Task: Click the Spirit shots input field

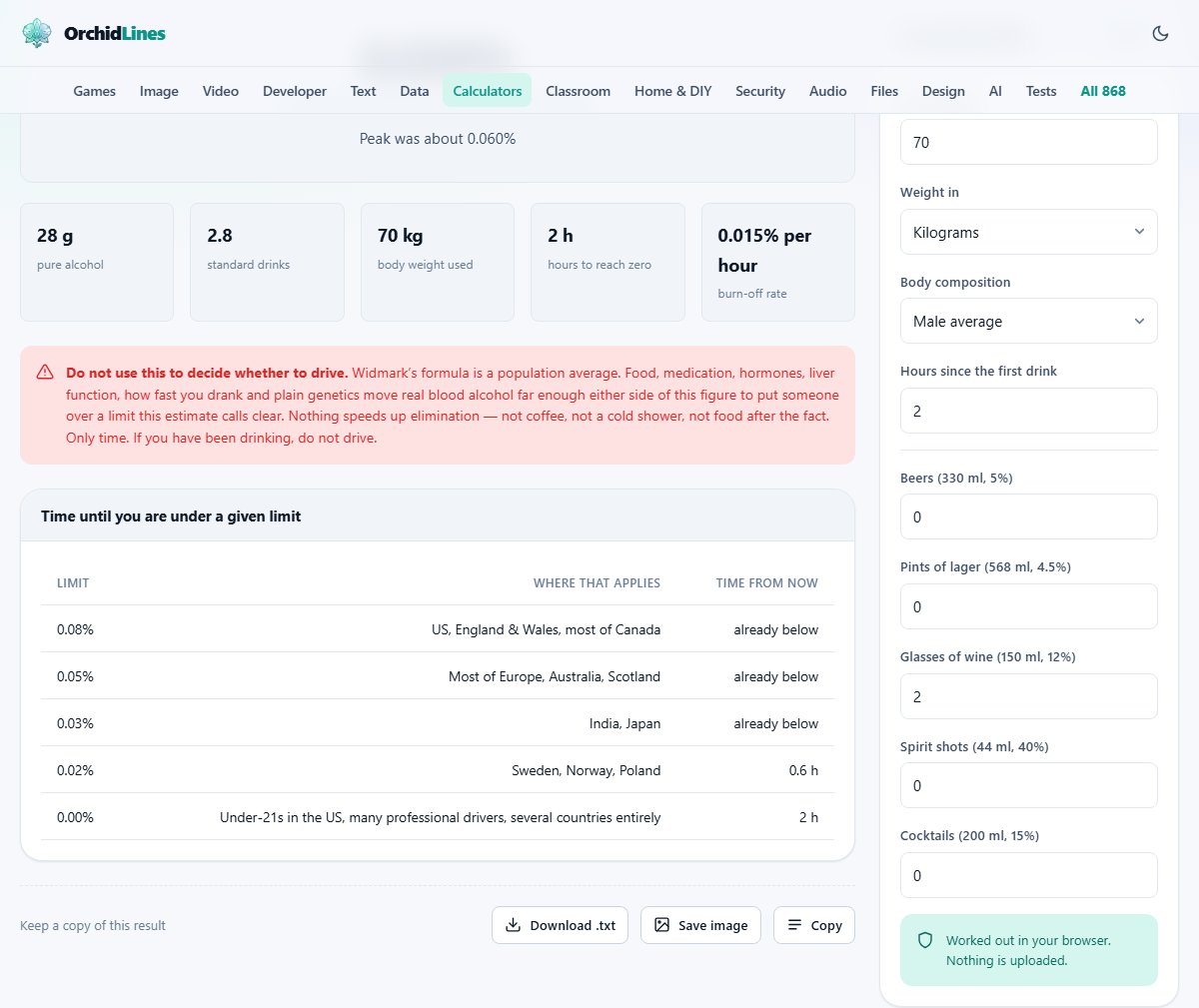Action: (1028, 785)
